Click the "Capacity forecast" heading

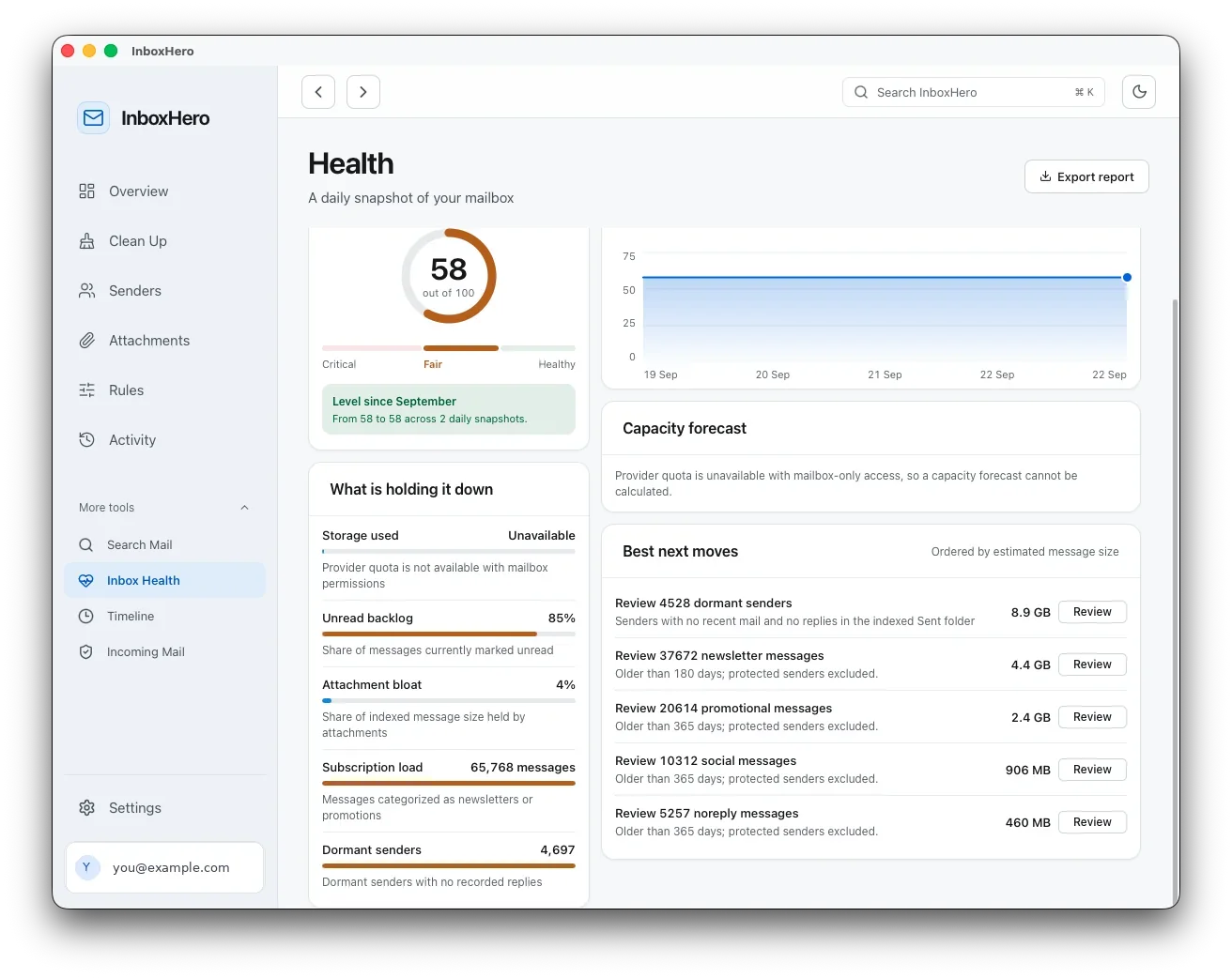[x=685, y=429]
